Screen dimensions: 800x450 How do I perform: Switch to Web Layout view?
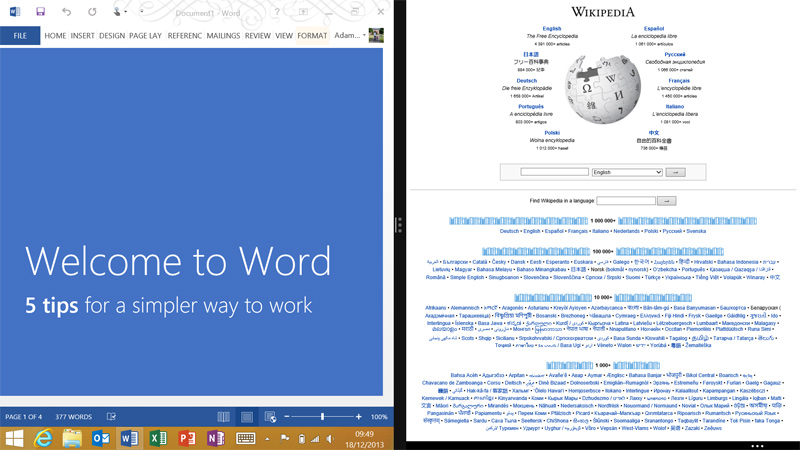270,417
